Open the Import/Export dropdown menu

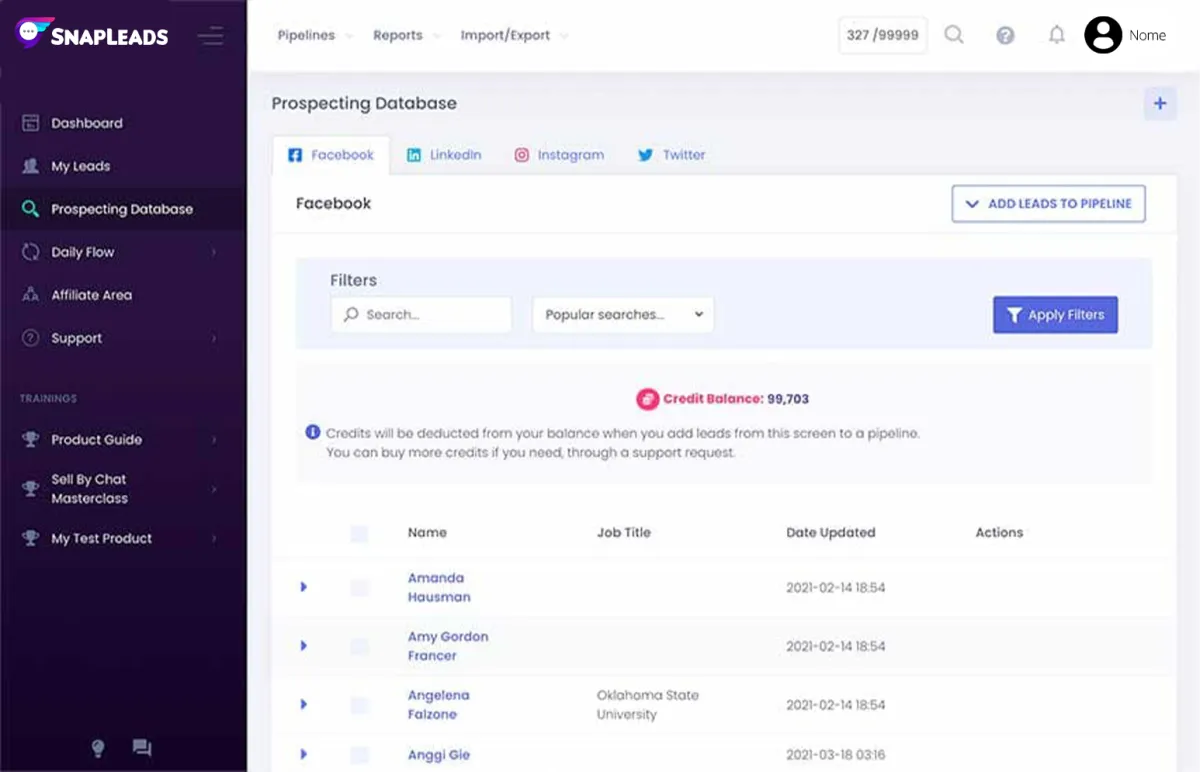(x=513, y=35)
